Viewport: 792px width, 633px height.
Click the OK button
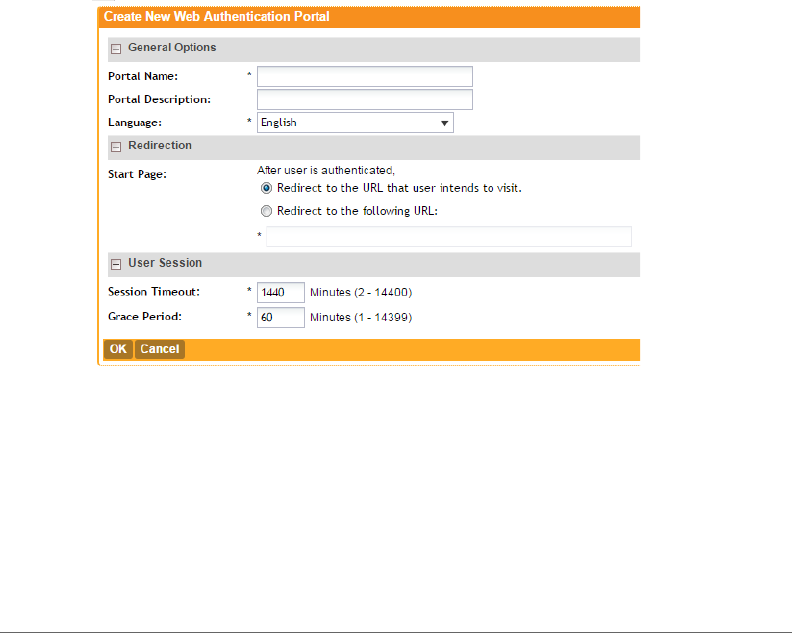(118, 349)
